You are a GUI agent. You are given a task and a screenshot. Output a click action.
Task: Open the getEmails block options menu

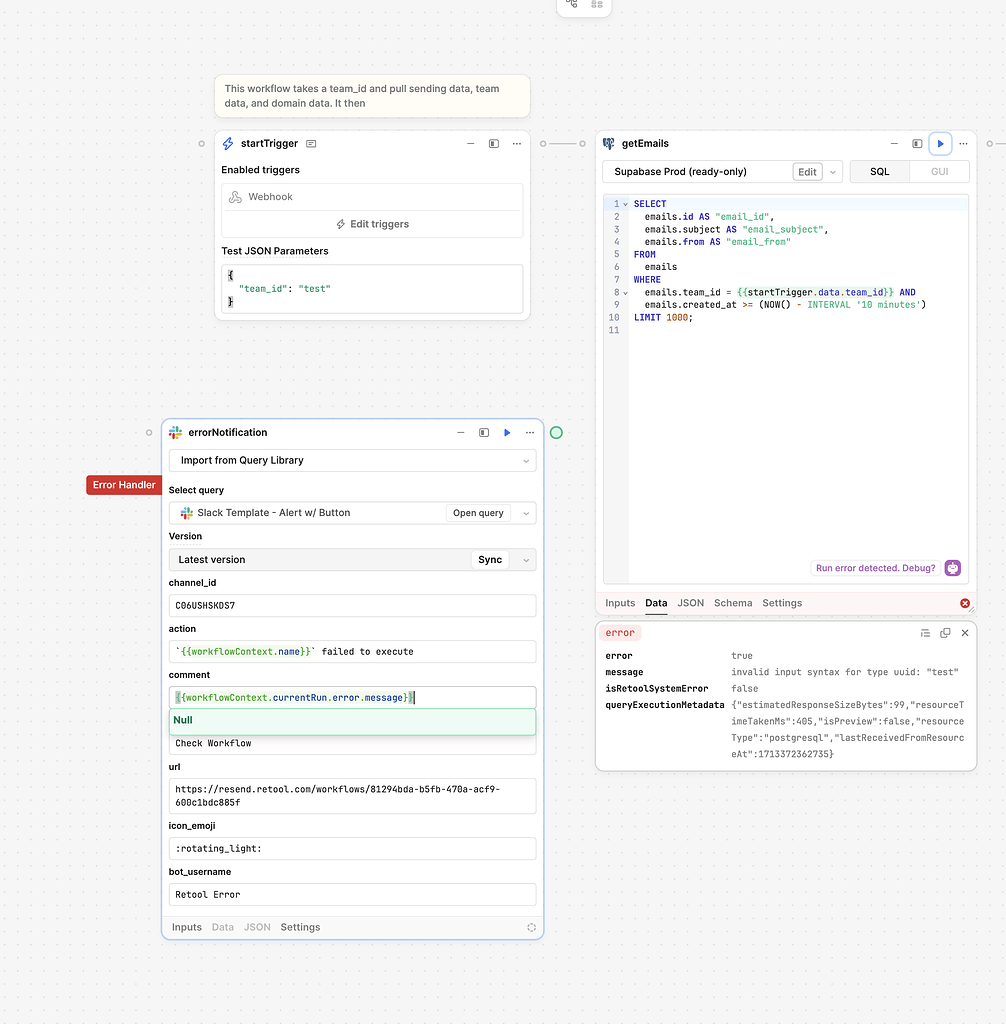pyautogui.click(x=963, y=143)
